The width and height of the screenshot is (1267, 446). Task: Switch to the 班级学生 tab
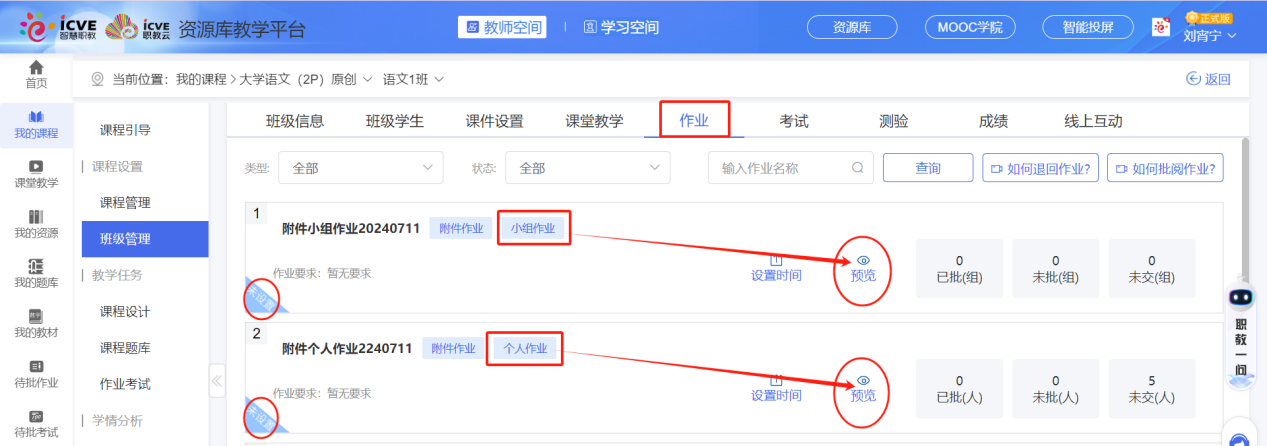point(394,121)
